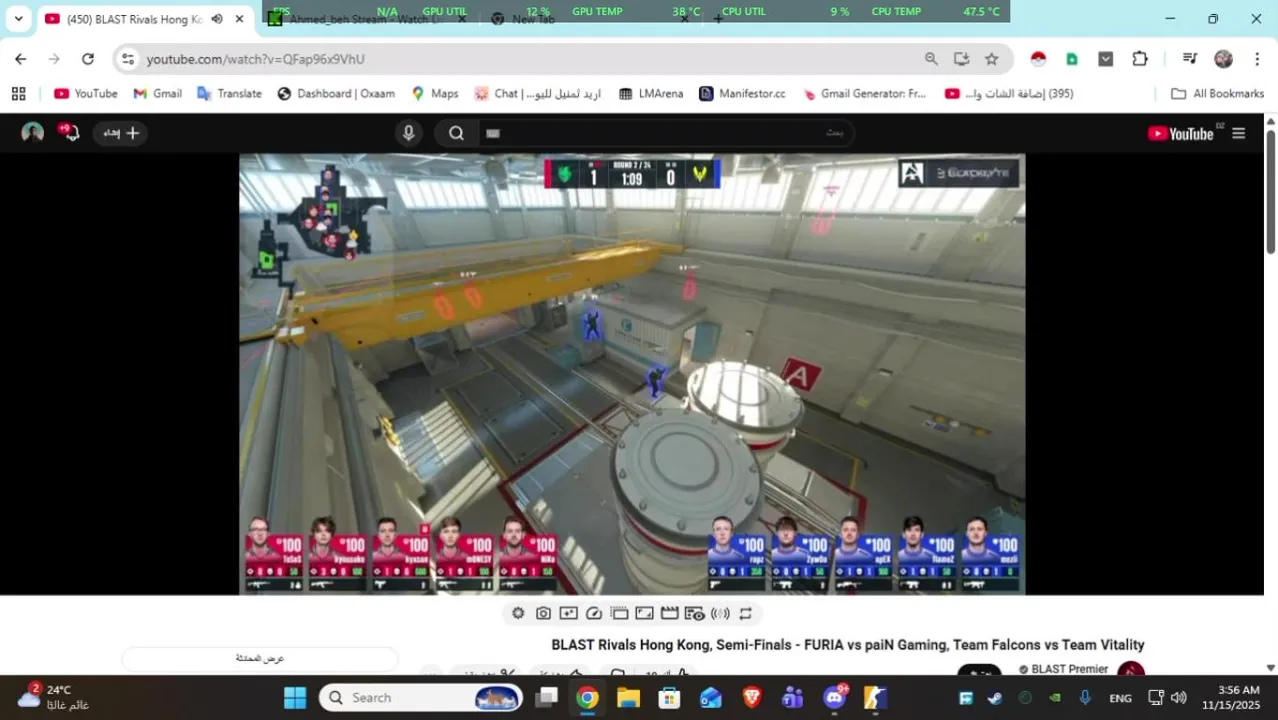Viewport: 1278px width, 720px height.
Task: Click the CS2 match video player
Action: 632,374
